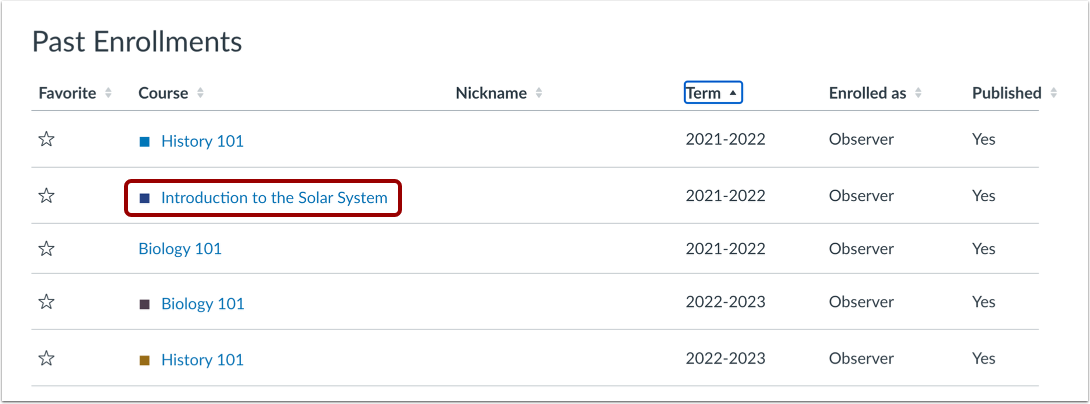Sort by Nickname column arrows
The image size is (1090, 404).
[539, 93]
